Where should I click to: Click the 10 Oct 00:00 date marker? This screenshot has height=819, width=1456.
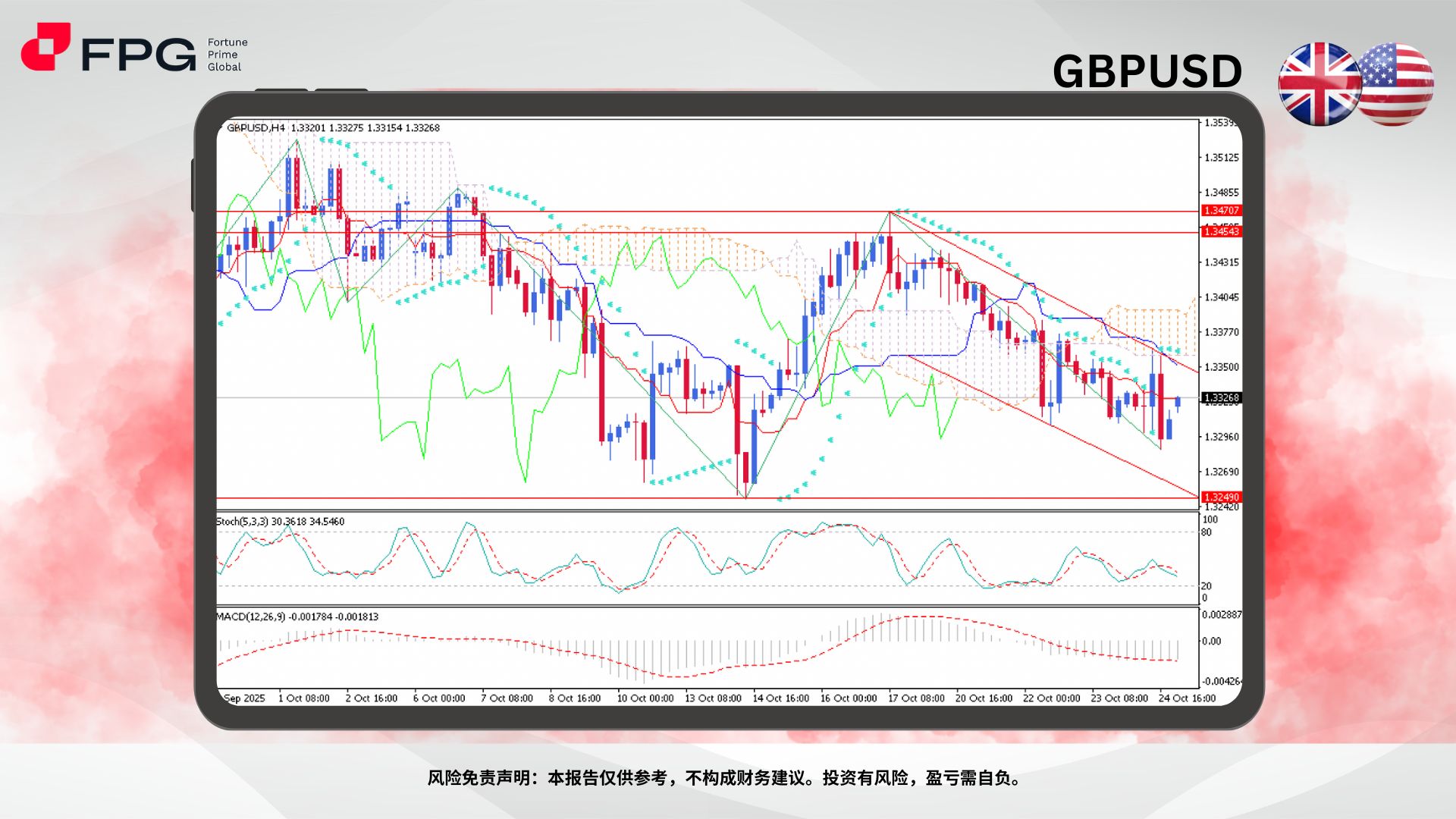click(x=645, y=698)
